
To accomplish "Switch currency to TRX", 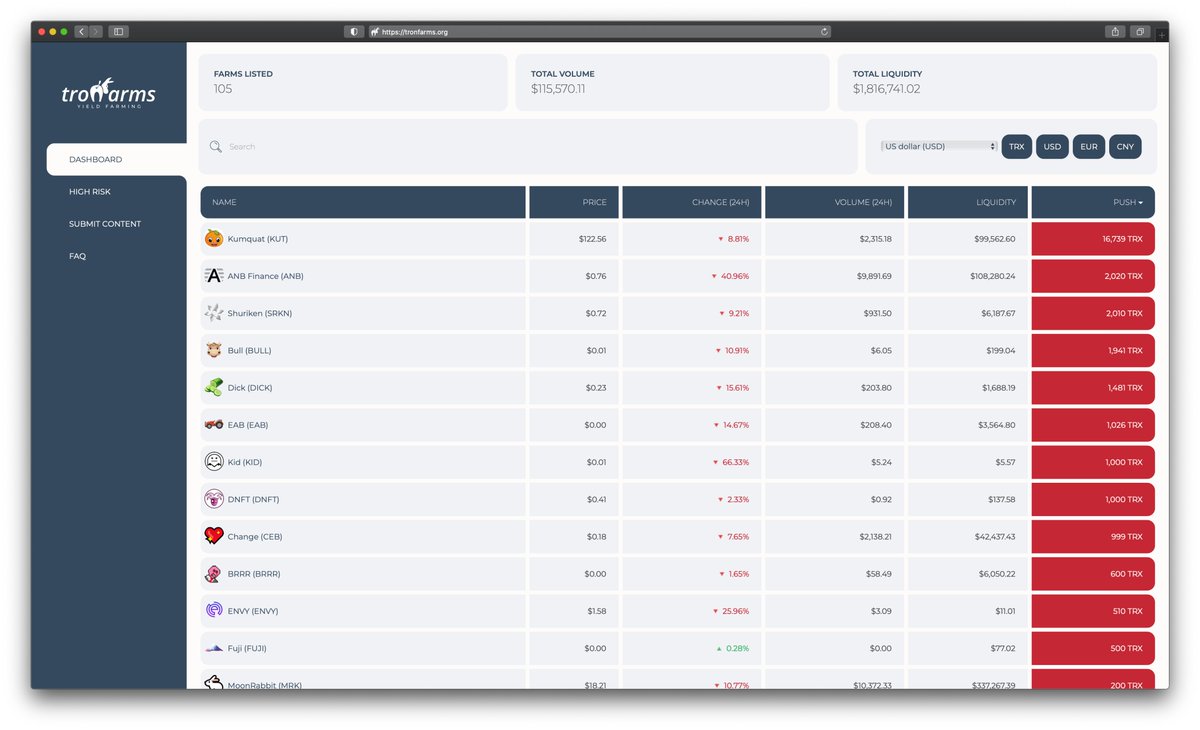I will pos(1016,147).
